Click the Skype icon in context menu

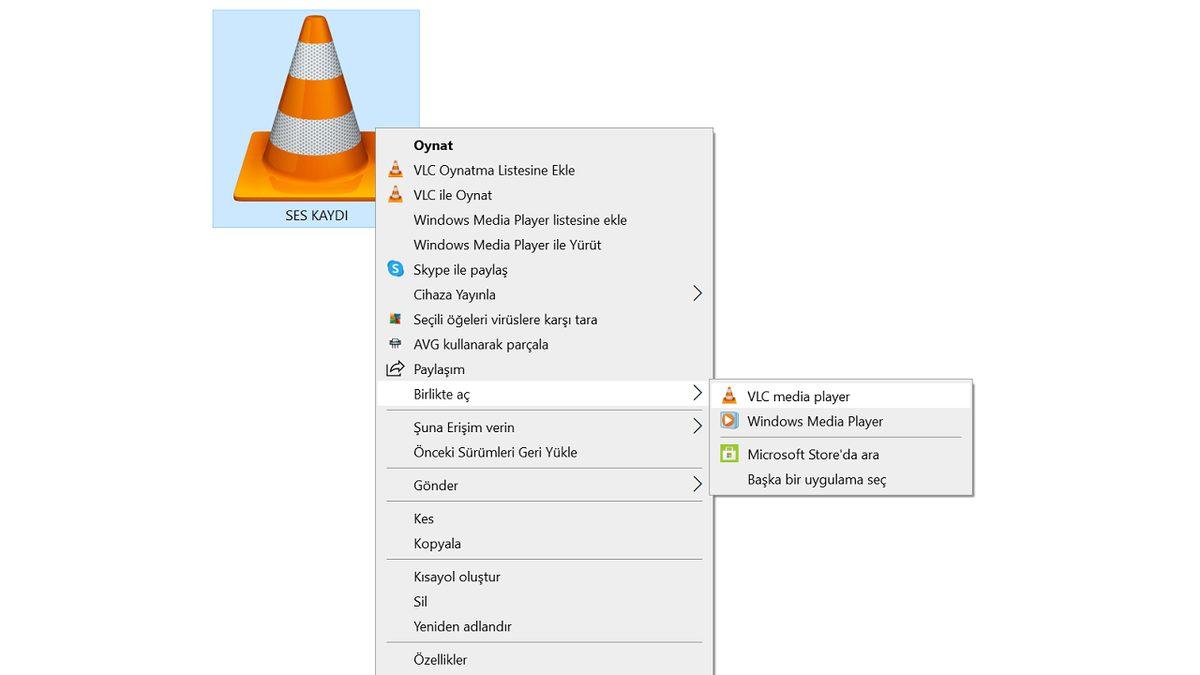(x=395, y=269)
